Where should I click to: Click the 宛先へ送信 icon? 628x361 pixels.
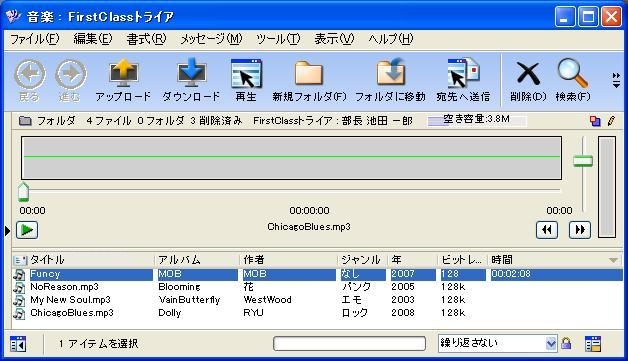click(x=463, y=73)
